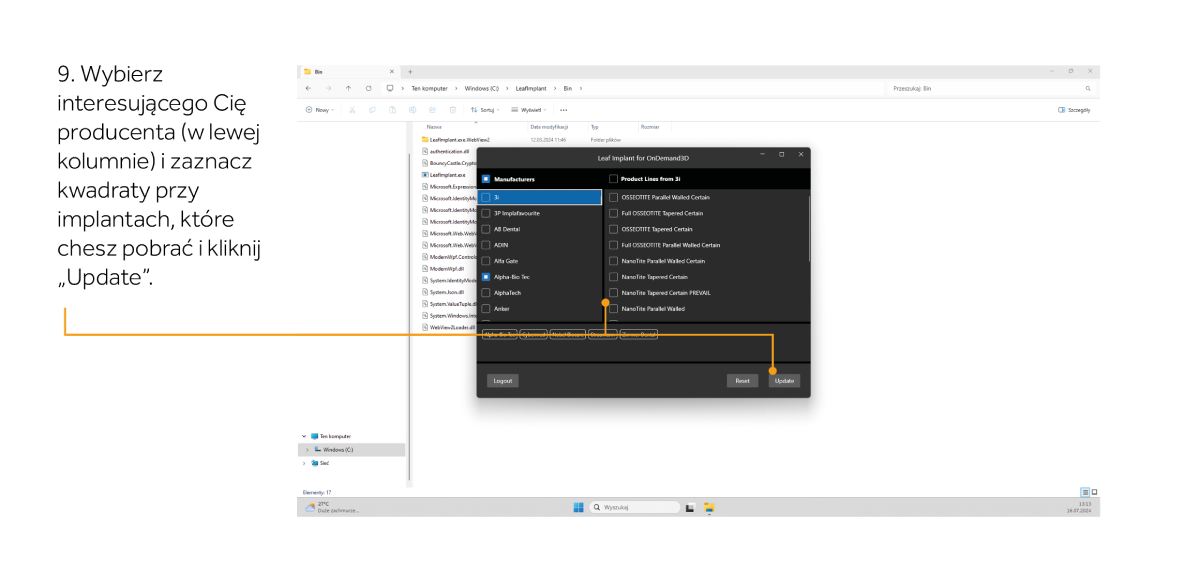Check Full OSSEOTITE Tapered Certain
This screenshot has width=1200, height=585.
click(613, 213)
